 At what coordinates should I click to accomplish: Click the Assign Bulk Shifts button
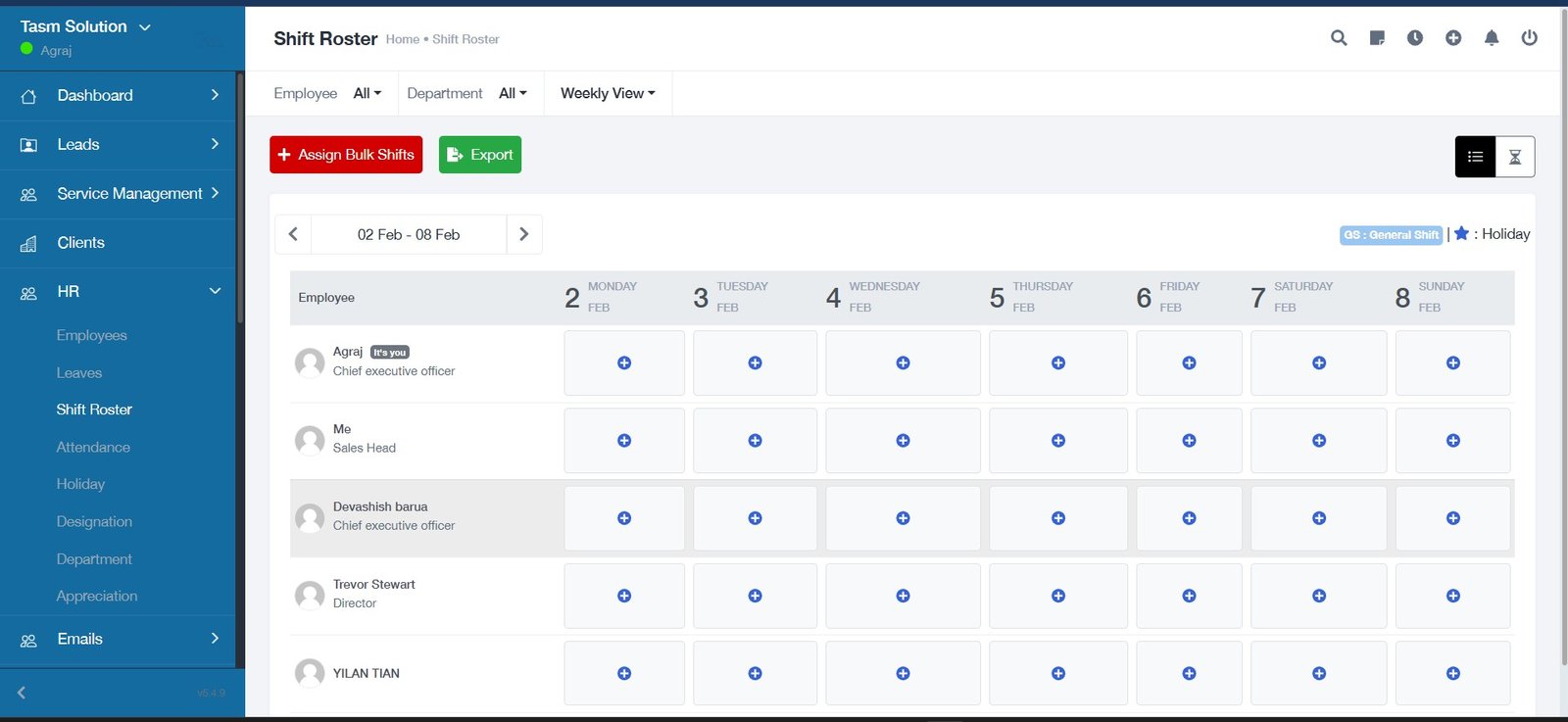(x=346, y=155)
